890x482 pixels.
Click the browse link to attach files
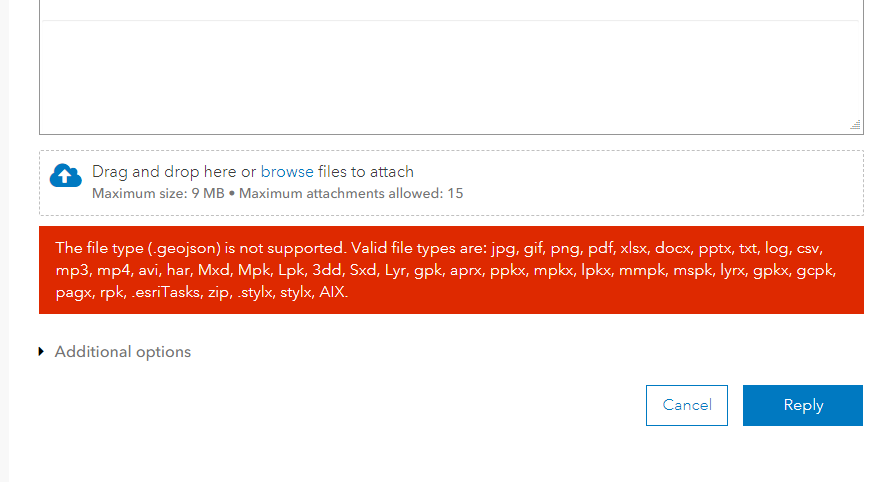pyautogui.click(x=287, y=172)
